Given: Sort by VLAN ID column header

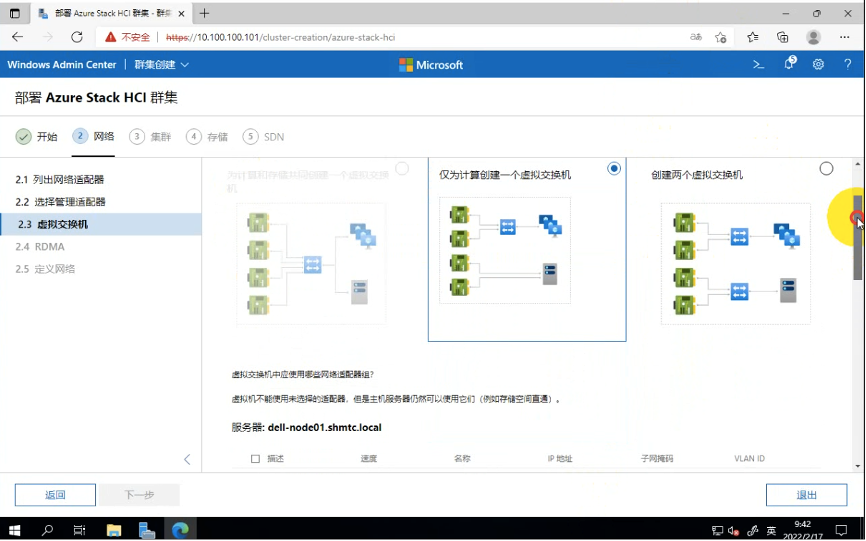Looking at the screenshot, I should (749, 459).
